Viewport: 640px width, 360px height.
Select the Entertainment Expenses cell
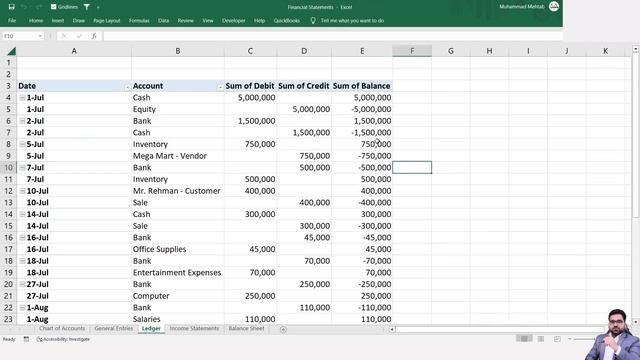[178, 273]
